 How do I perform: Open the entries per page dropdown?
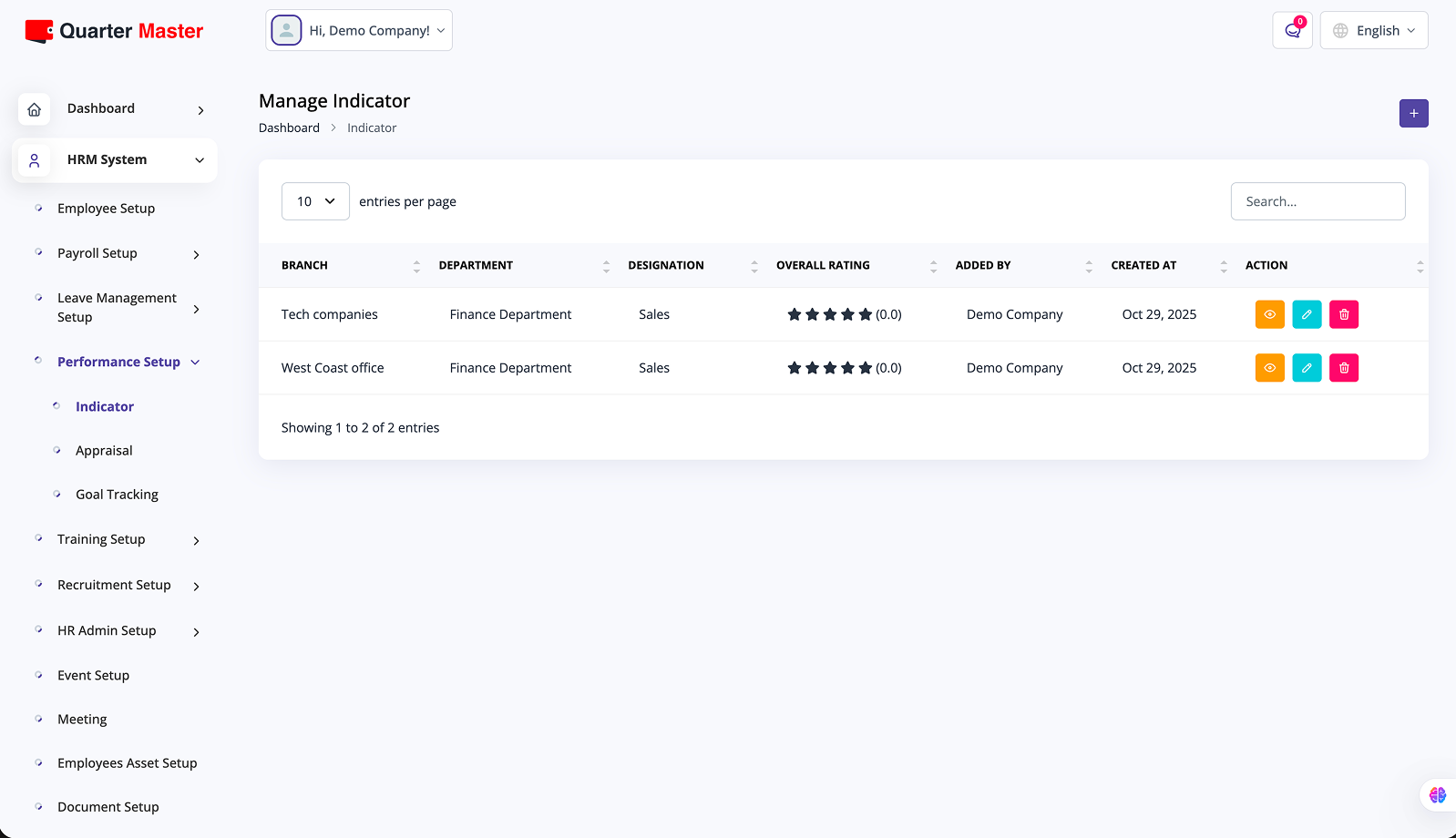click(315, 201)
